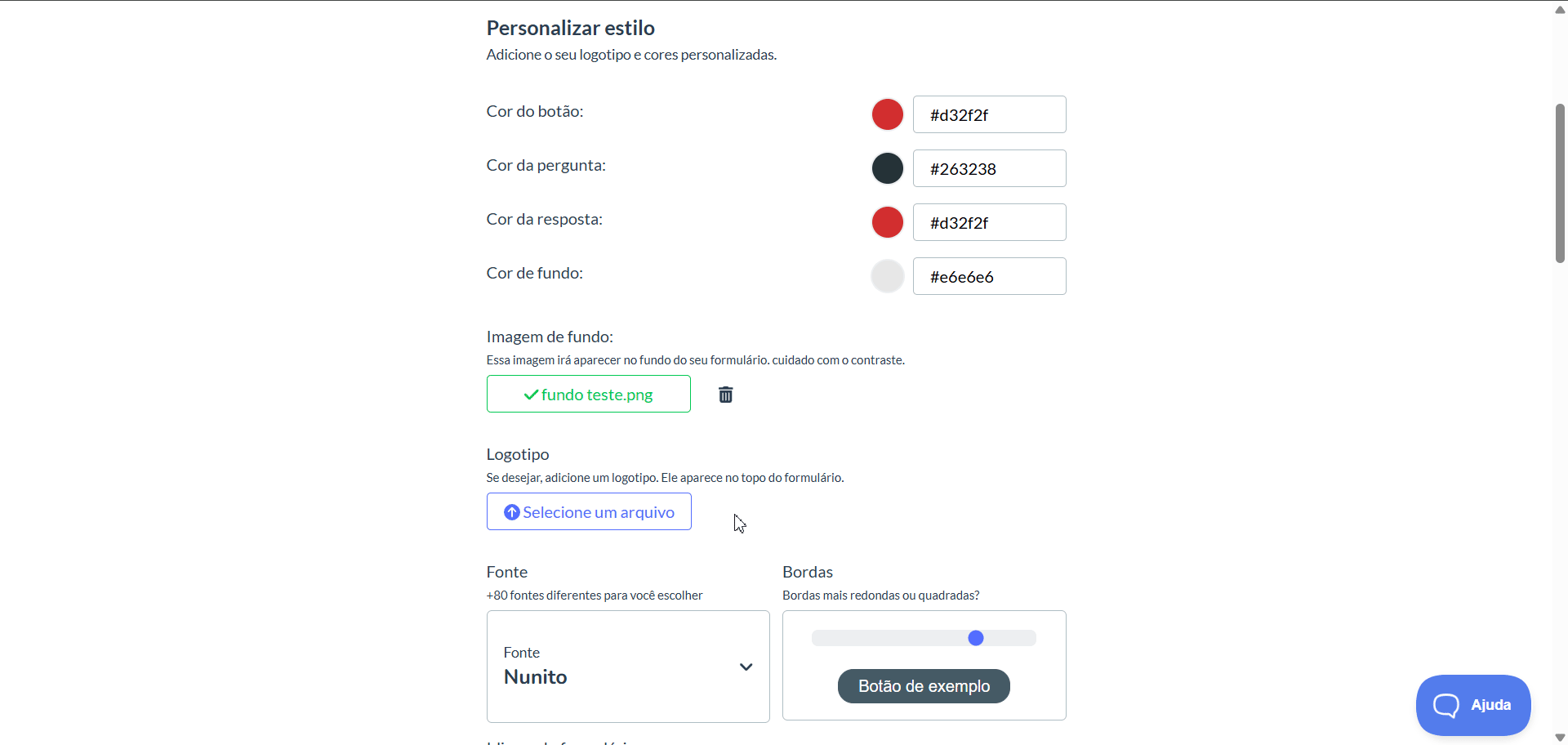Click the green checkmark on fundo teste.png

531,395
